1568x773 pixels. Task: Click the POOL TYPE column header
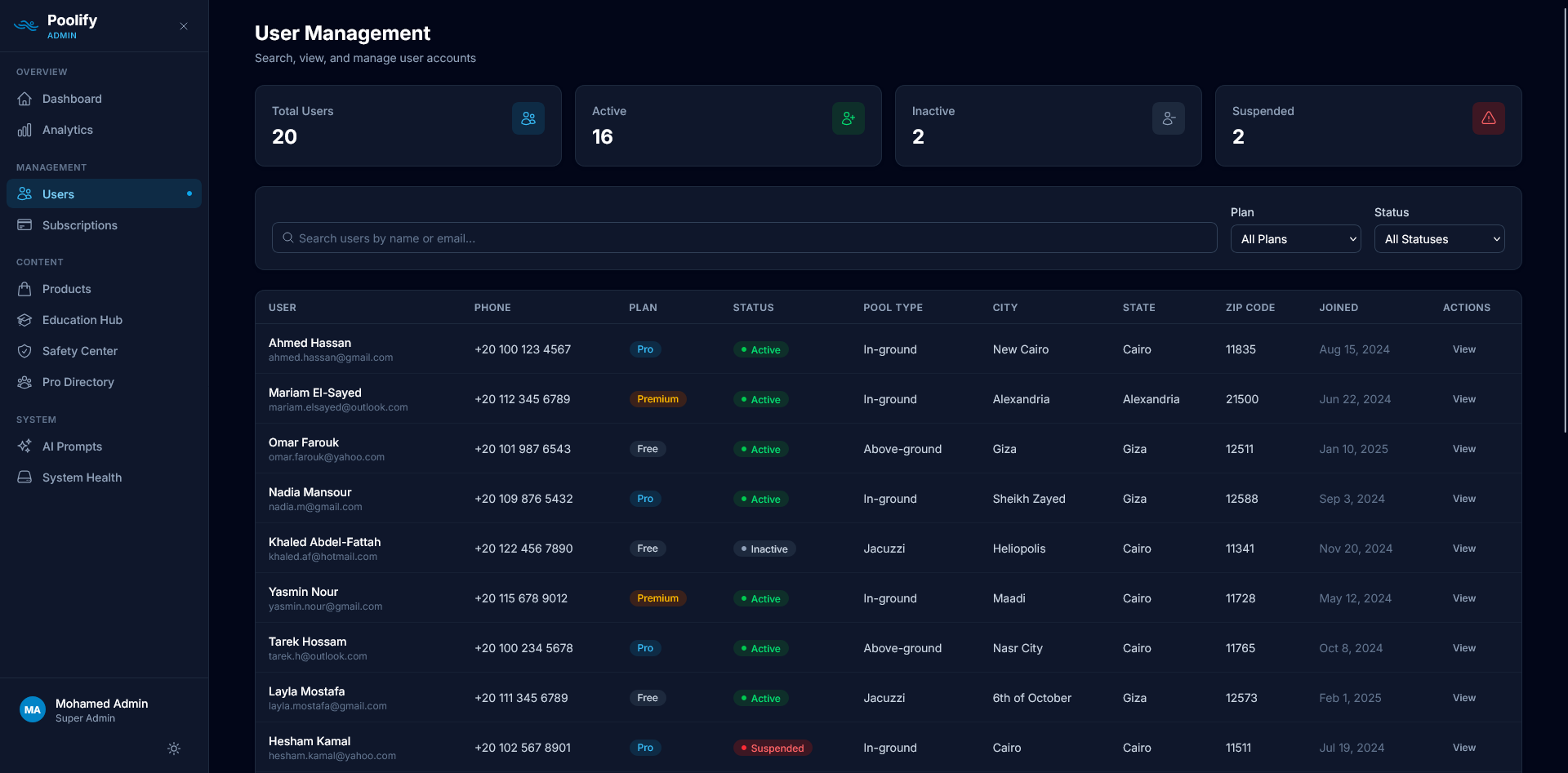click(893, 308)
